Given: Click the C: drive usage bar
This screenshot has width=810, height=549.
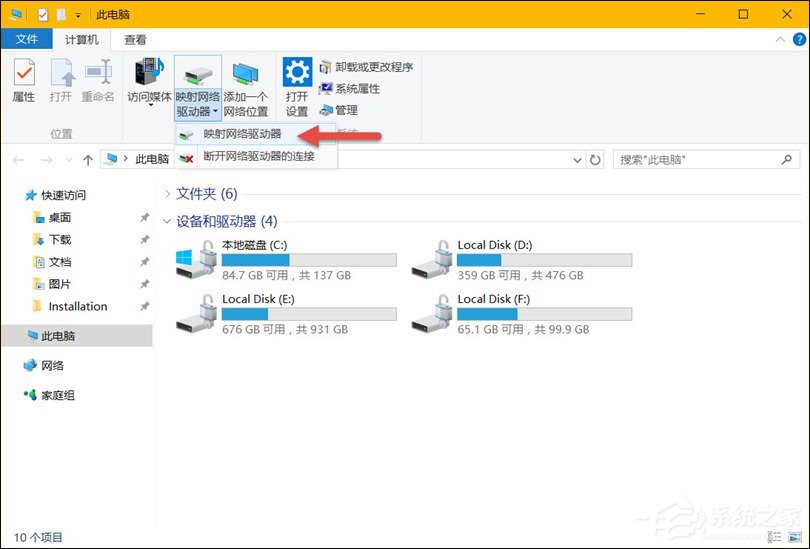Looking at the screenshot, I should click(x=309, y=260).
